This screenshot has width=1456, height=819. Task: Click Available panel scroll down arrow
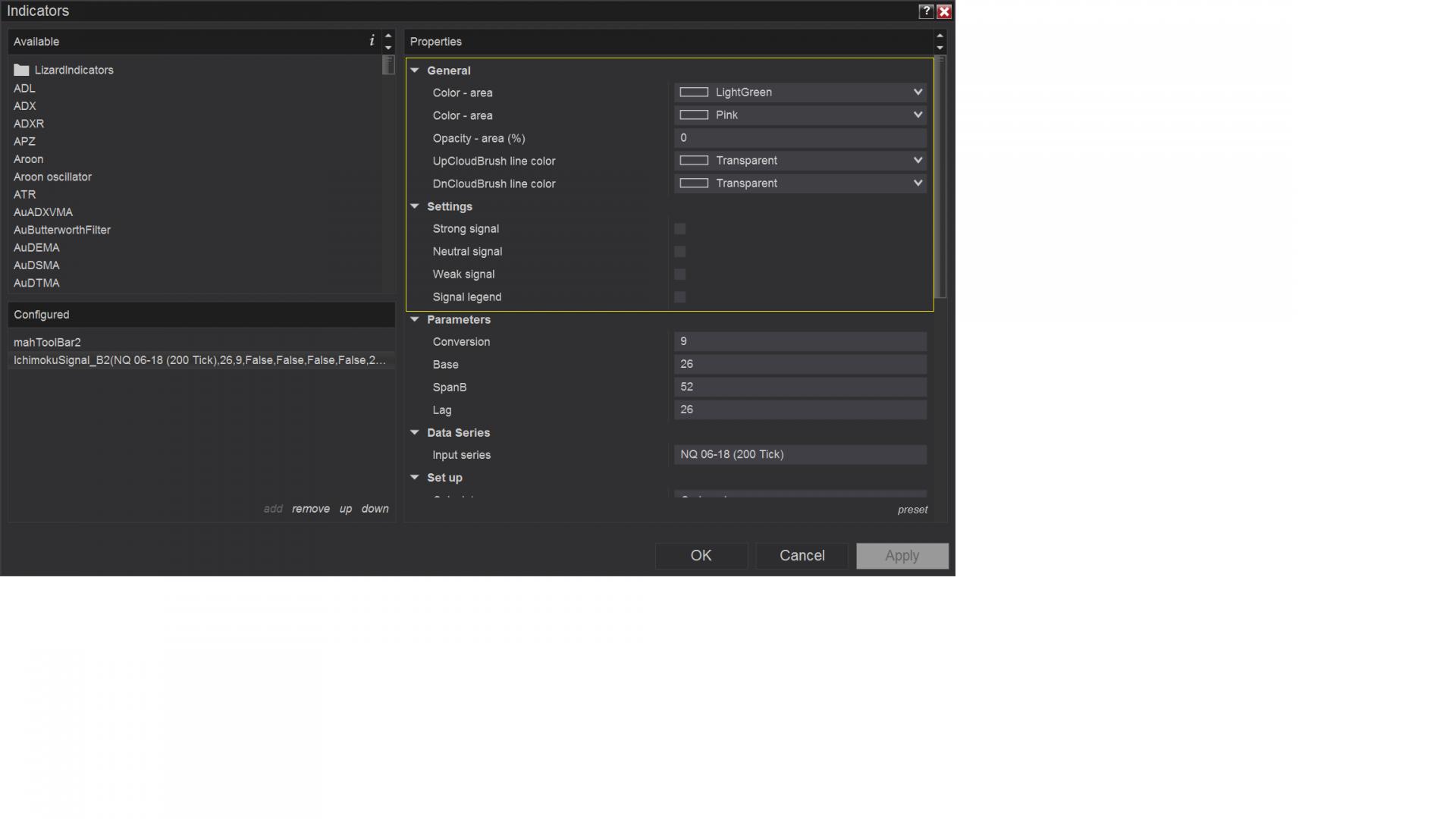click(388, 48)
